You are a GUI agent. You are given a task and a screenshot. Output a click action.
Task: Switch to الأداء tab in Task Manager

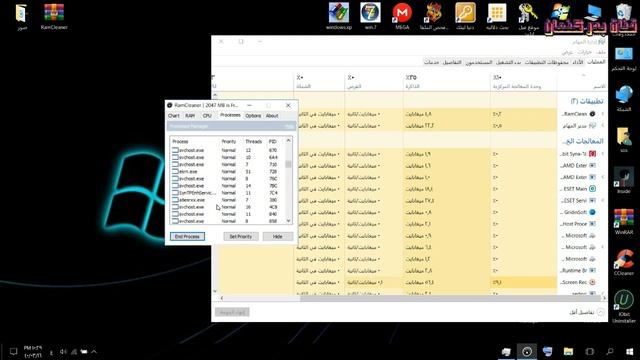point(578,62)
